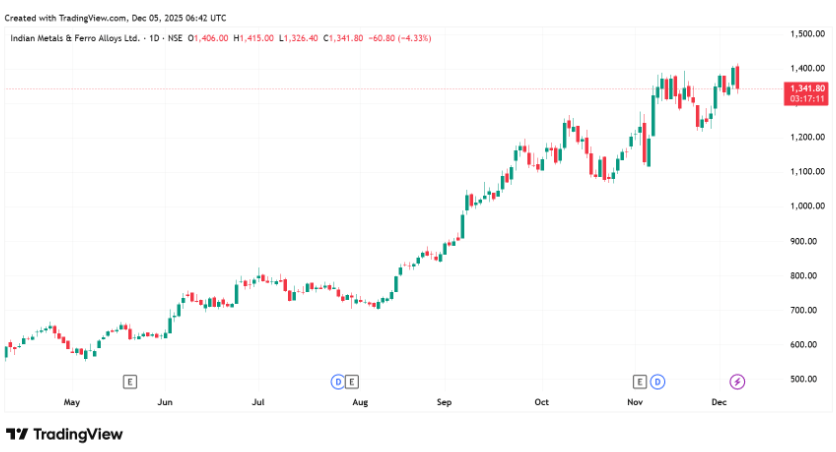Click the earnings E marker near late May
Image resolution: width=836 pixels, height=452 pixels.
tap(129, 381)
